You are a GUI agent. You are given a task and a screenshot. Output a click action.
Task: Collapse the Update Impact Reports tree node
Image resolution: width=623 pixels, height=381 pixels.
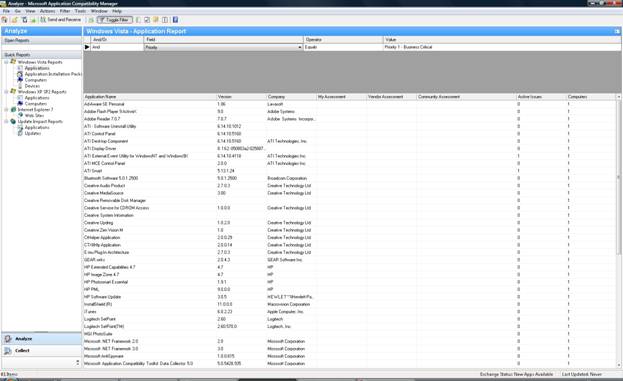6,121
